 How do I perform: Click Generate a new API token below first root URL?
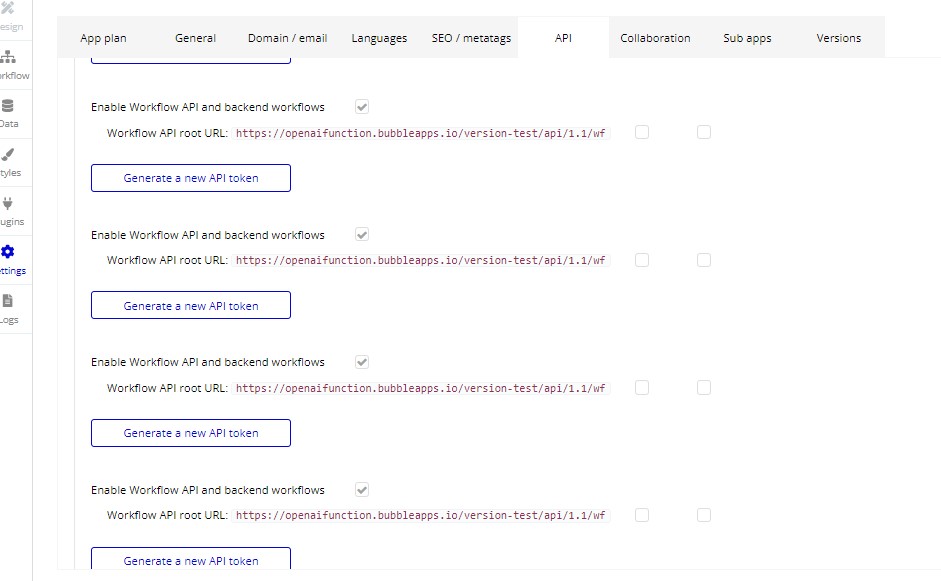click(x=191, y=178)
